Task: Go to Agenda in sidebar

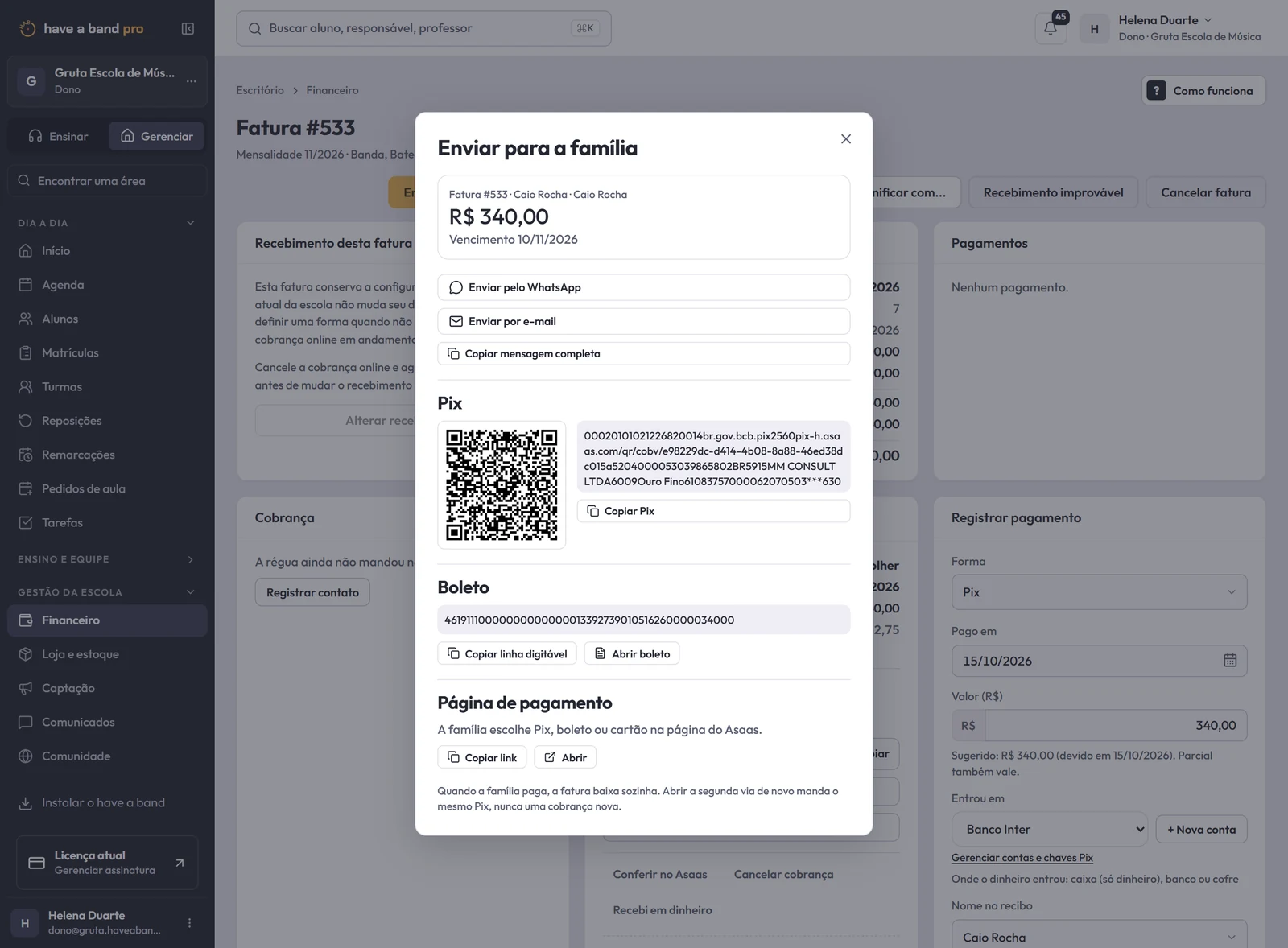Action: (107, 285)
